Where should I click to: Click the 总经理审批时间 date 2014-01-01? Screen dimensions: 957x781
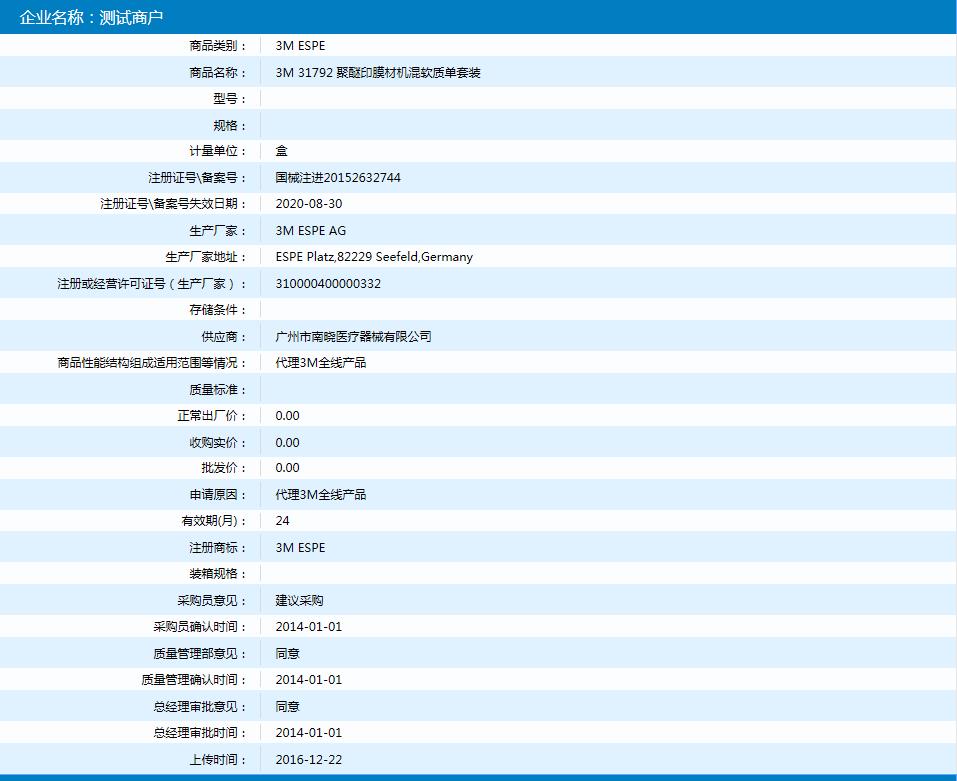click(x=309, y=733)
